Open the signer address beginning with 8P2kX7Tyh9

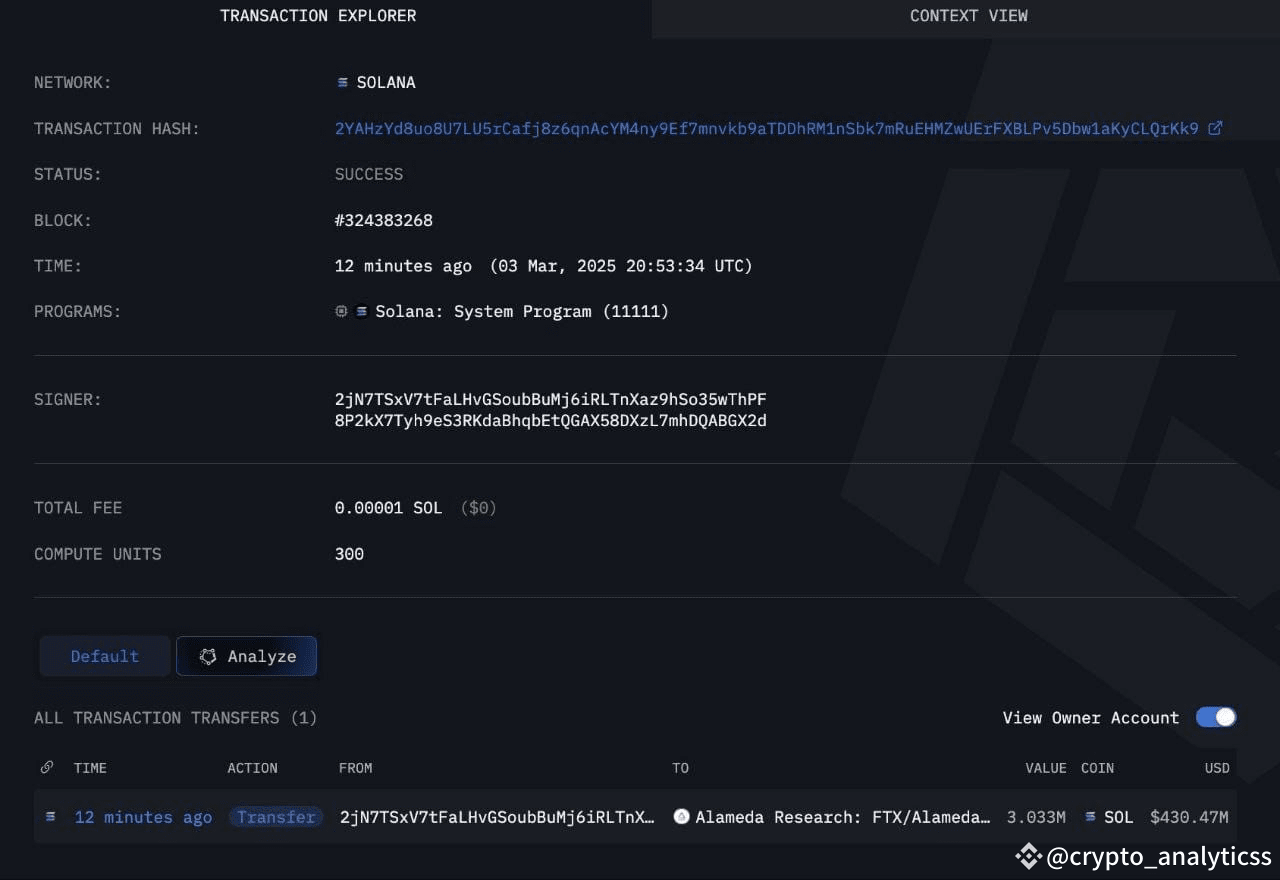pos(551,421)
